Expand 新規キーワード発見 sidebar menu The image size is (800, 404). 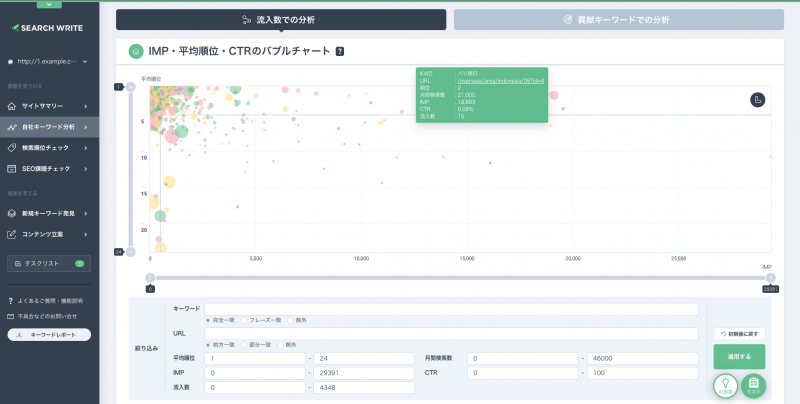[49, 213]
